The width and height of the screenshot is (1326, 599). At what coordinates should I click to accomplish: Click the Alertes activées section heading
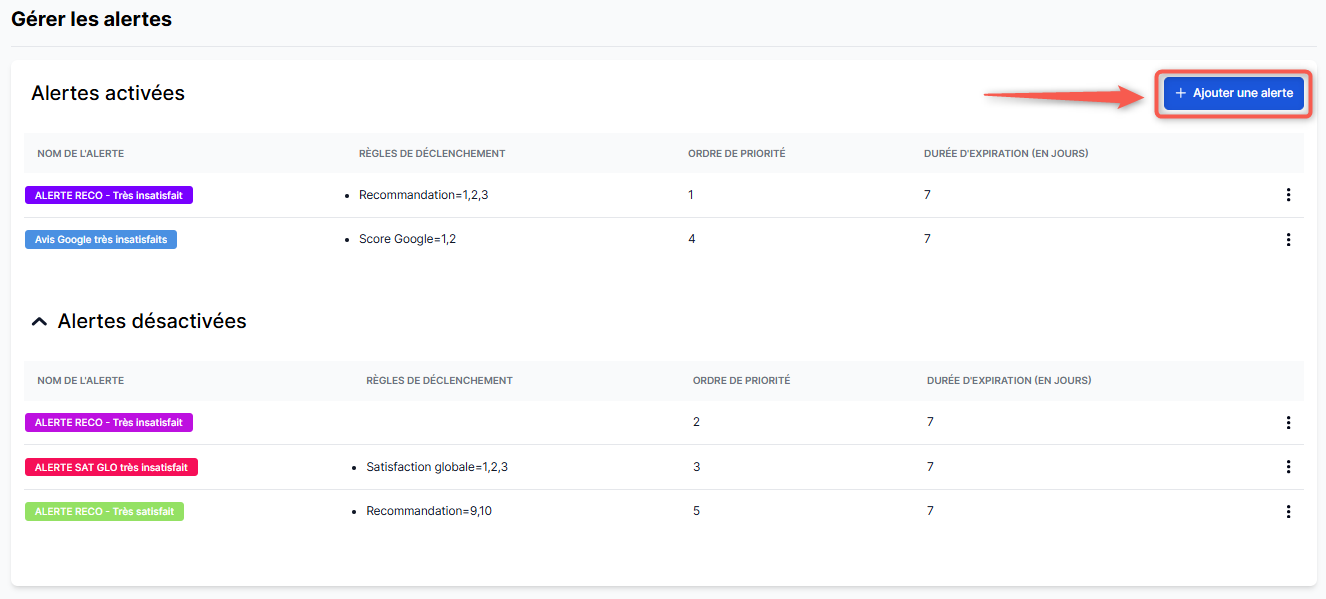tap(108, 93)
